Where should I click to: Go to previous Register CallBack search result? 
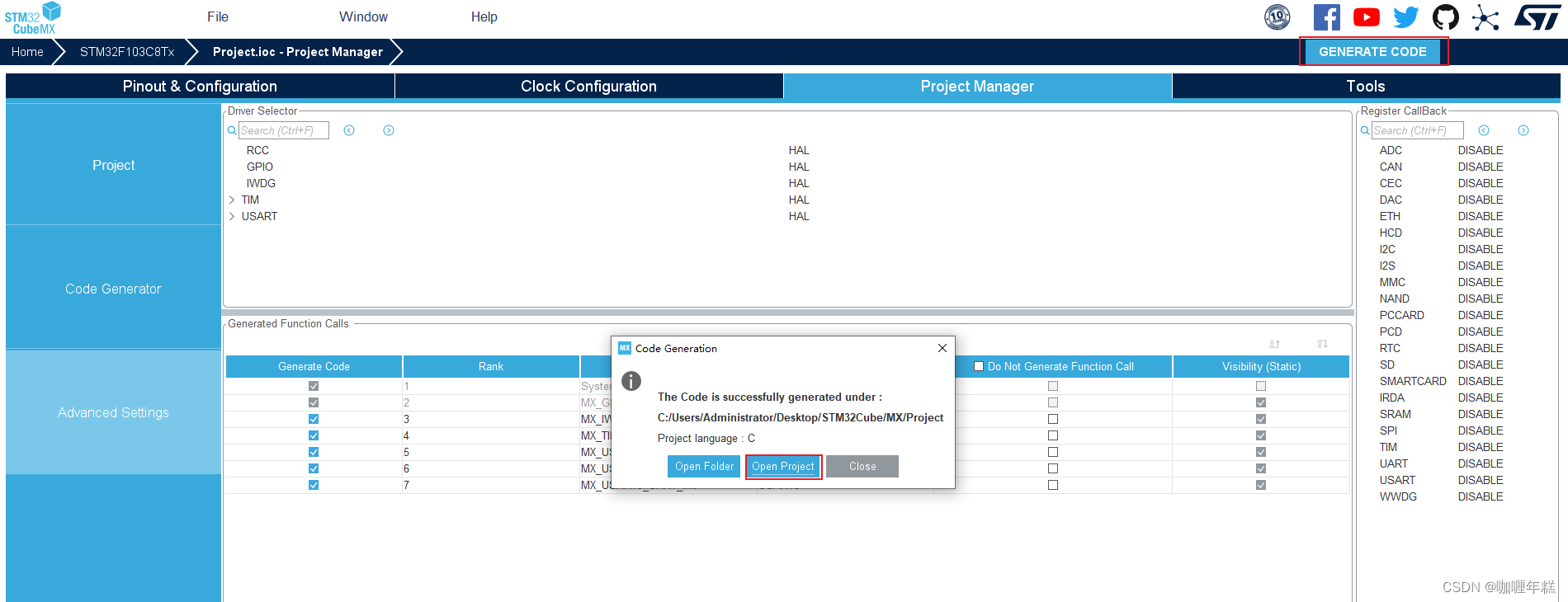(x=1484, y=130)
